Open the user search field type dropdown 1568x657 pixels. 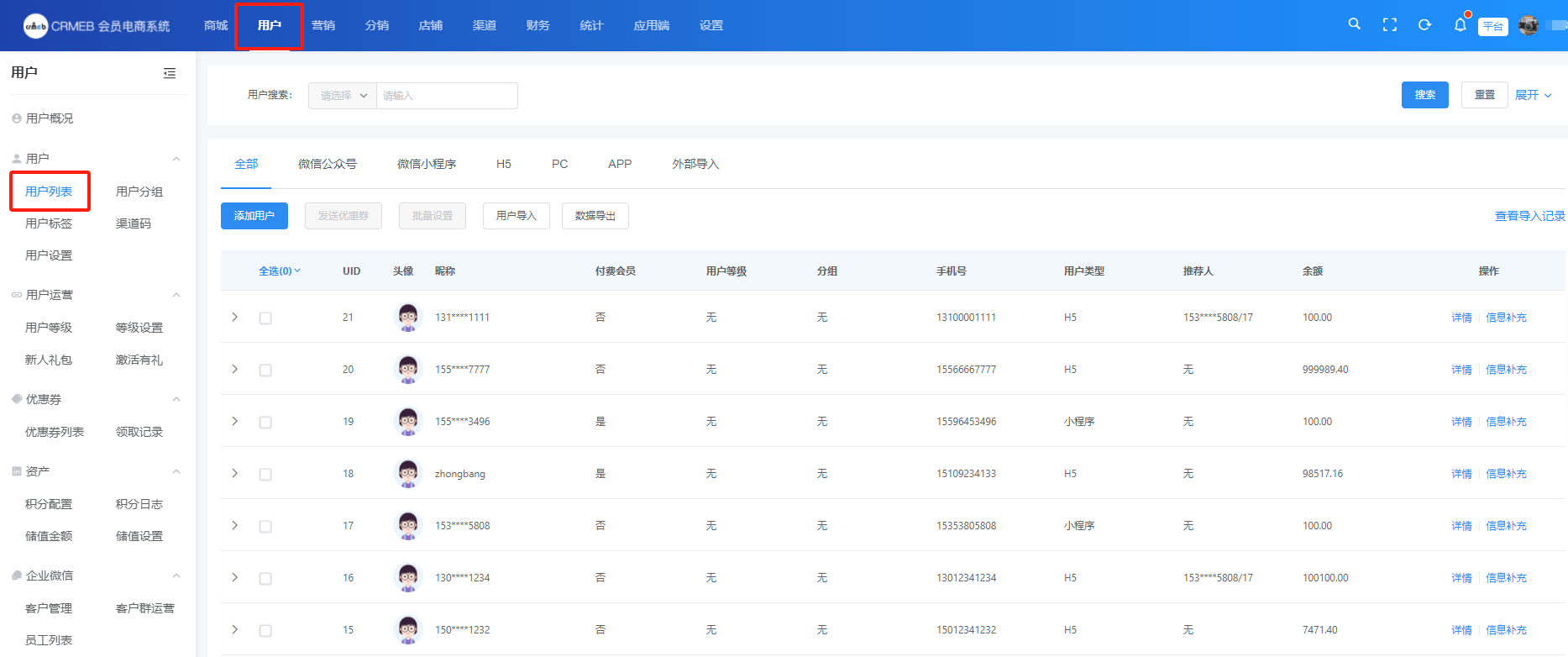[x=343, y=96]
